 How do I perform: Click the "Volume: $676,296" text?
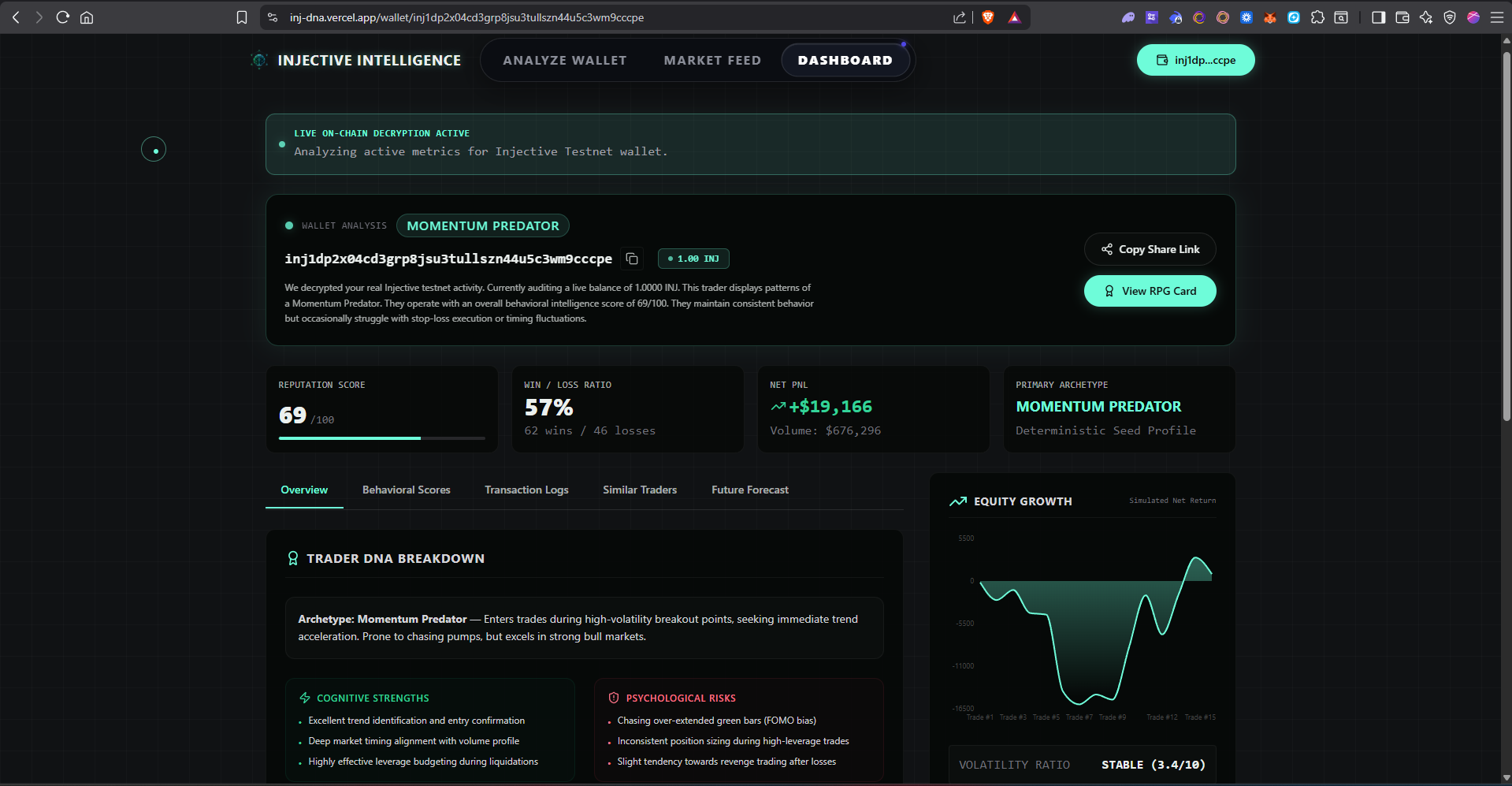[826, 430]
